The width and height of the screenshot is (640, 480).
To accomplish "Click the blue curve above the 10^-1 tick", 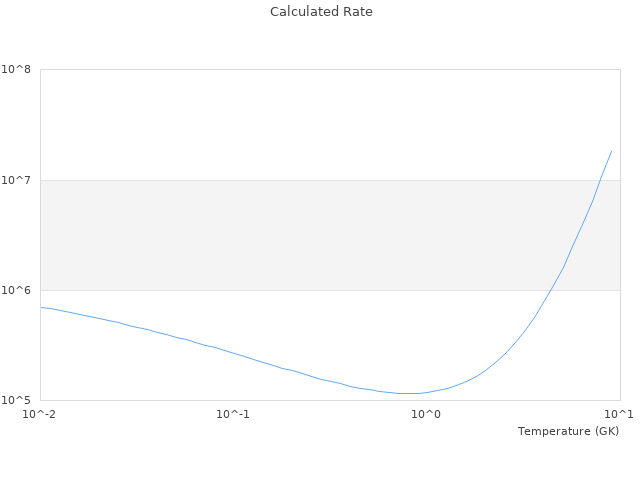I will coord(233,352).
